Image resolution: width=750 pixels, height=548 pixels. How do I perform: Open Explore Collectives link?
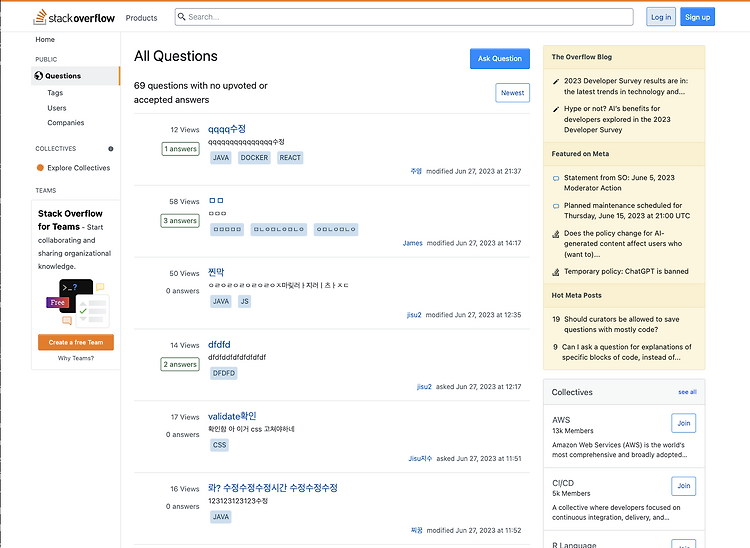pos(79,168)
